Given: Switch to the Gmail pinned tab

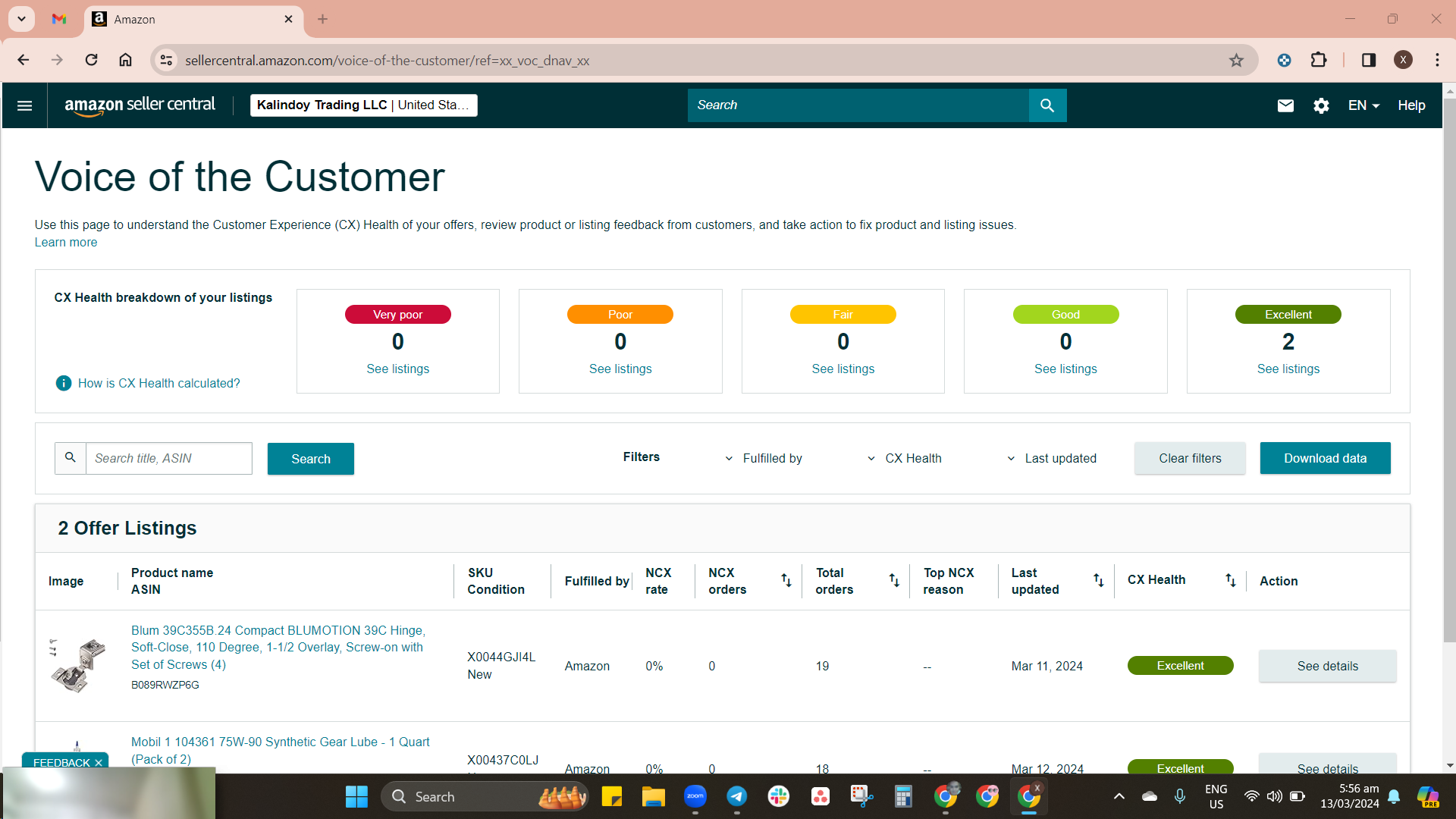Looking at the screenshot, I should [x=59, y=19].
